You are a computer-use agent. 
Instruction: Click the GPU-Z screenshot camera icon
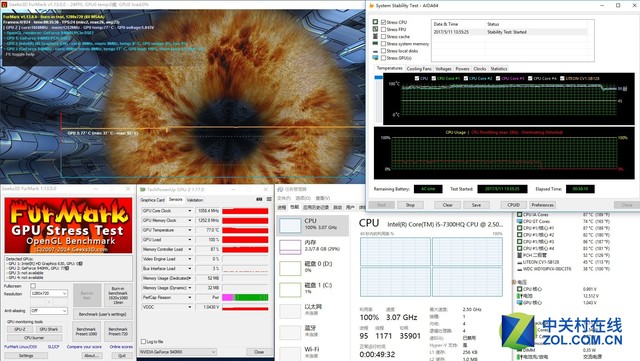pyautogui.click(x=259, y=199)
